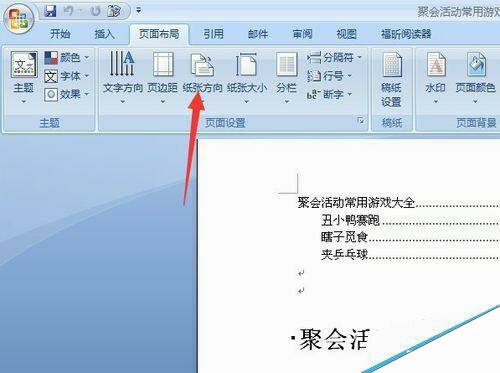
Task: Open the 分隔符 breaks dropdown
Action: (334, 58)
